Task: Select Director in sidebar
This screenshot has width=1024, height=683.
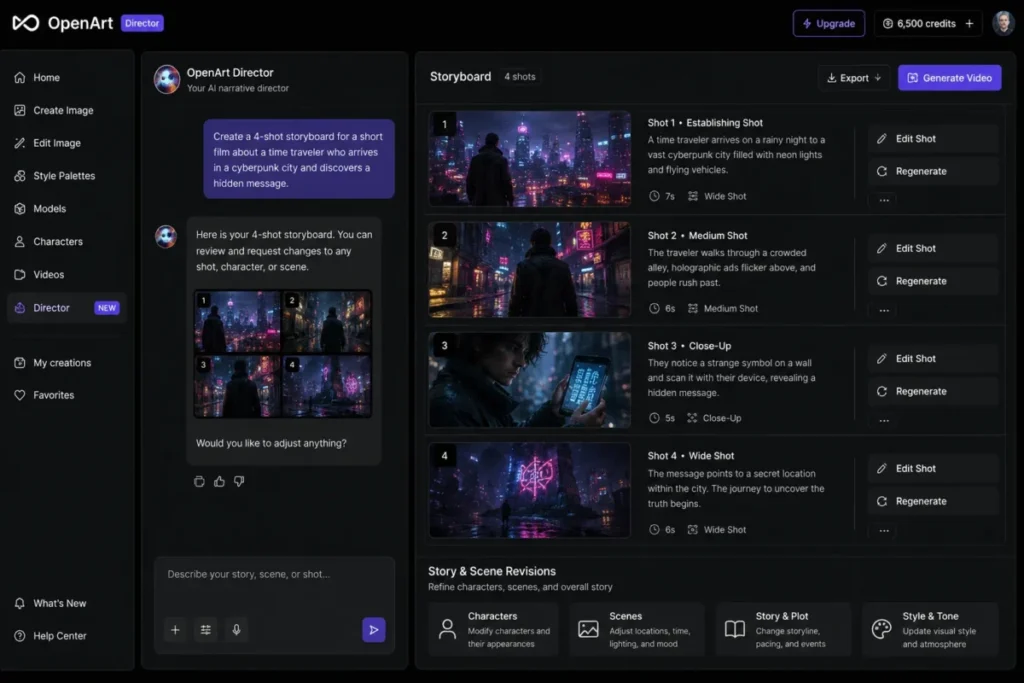Action: point(67,308)
